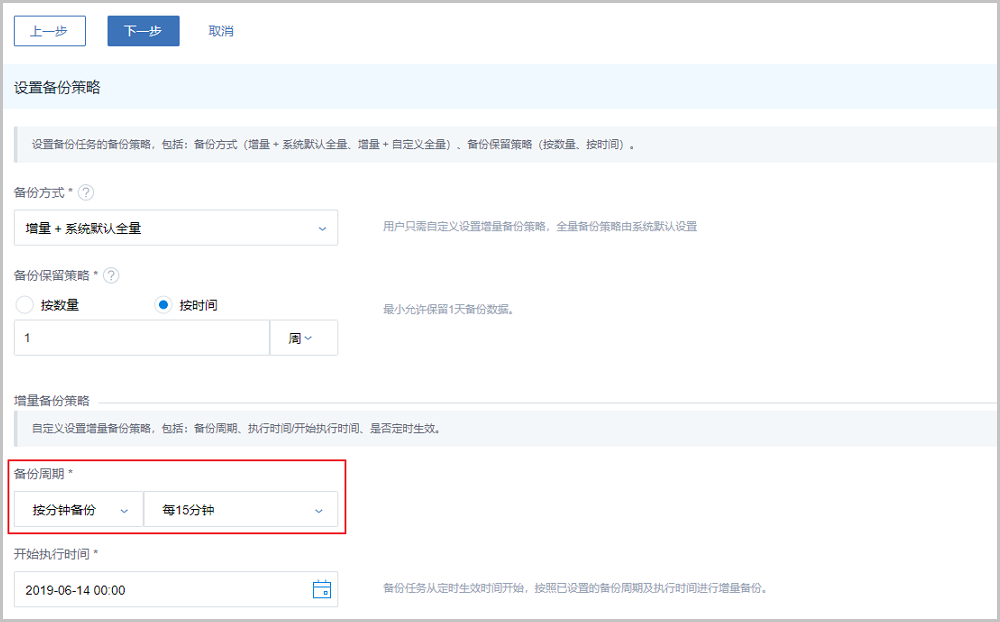Screen dimensions: 1000x622
Task: Focus the retention value field containing 1
Action: tap(141, 338)
